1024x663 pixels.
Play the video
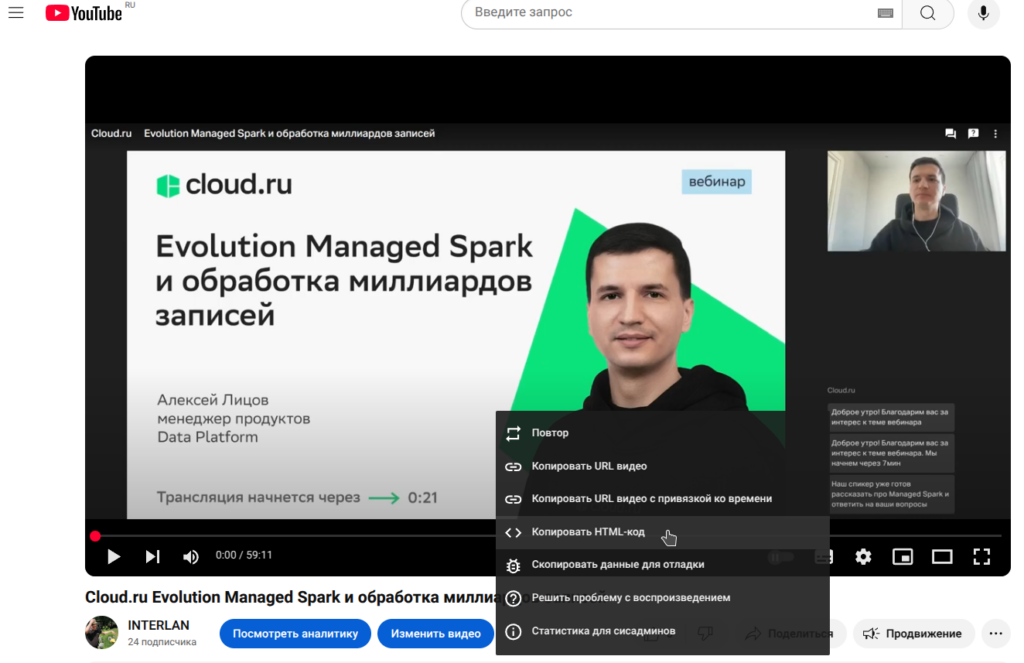pyautogui.click(x=113, y=556)
